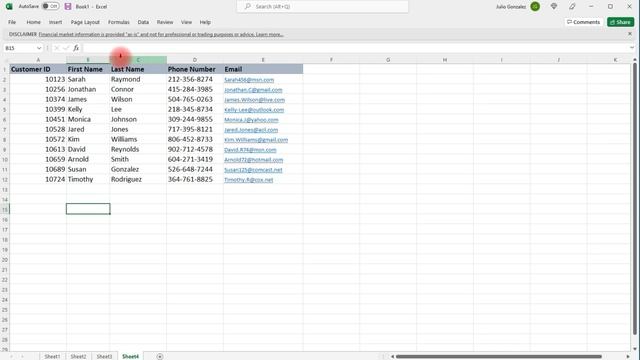The width and height of the screenshot is (640, 360).
Task: Open the Insert tab
Action: [x=56, y=22]
